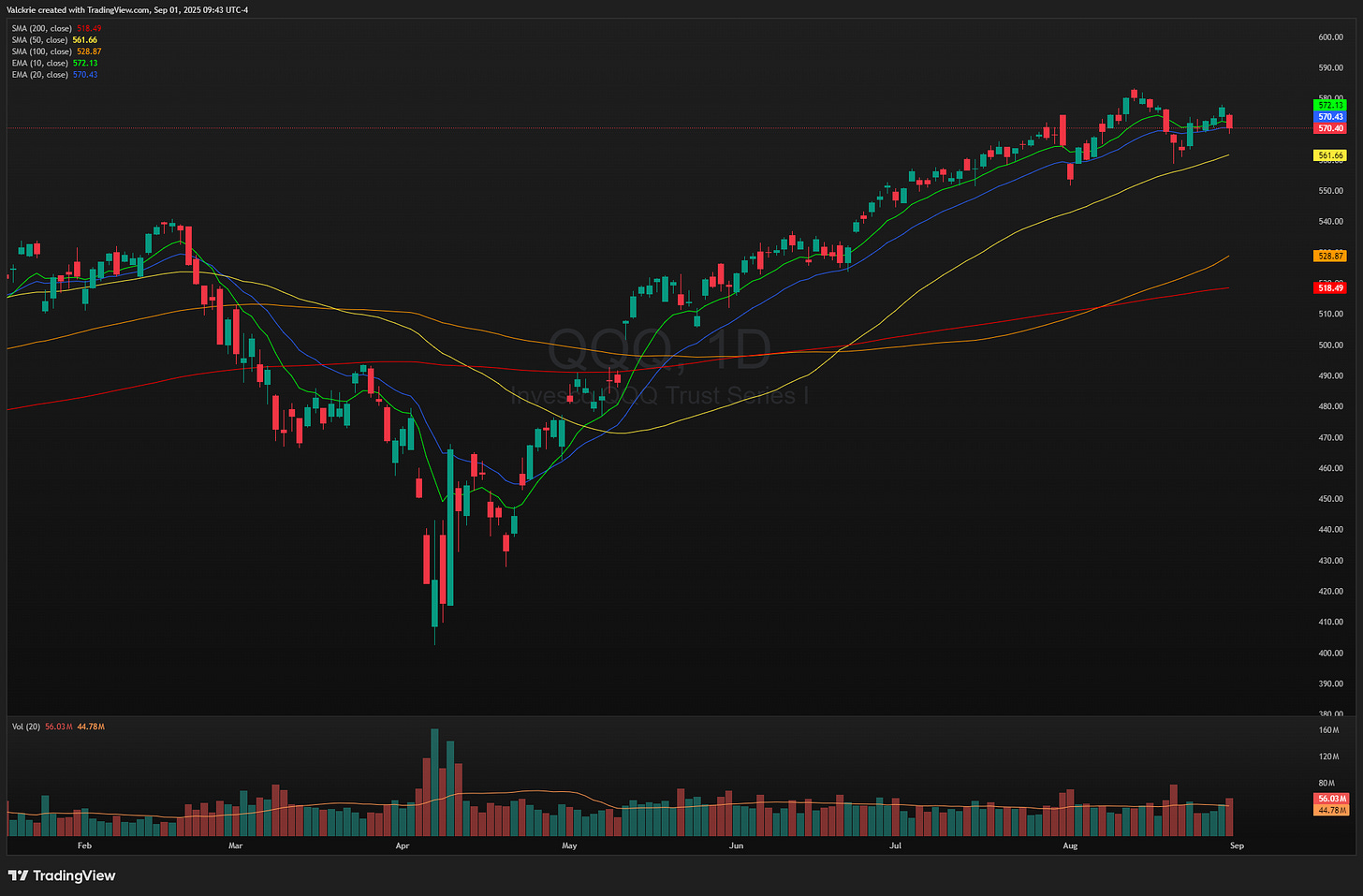Select the EMA (20, close) legend entry
Viewport: 1363px width, 896px height.
click(x=54, y=74)
